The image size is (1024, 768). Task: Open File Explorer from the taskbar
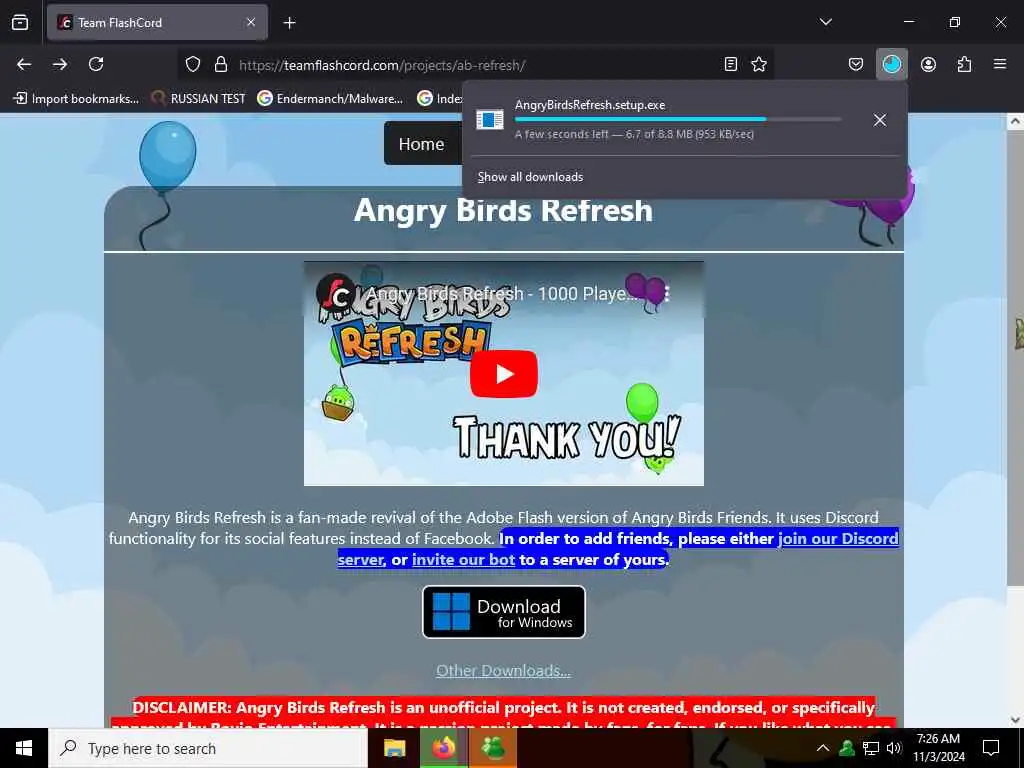pyautogui.click(x=394, y=748)
